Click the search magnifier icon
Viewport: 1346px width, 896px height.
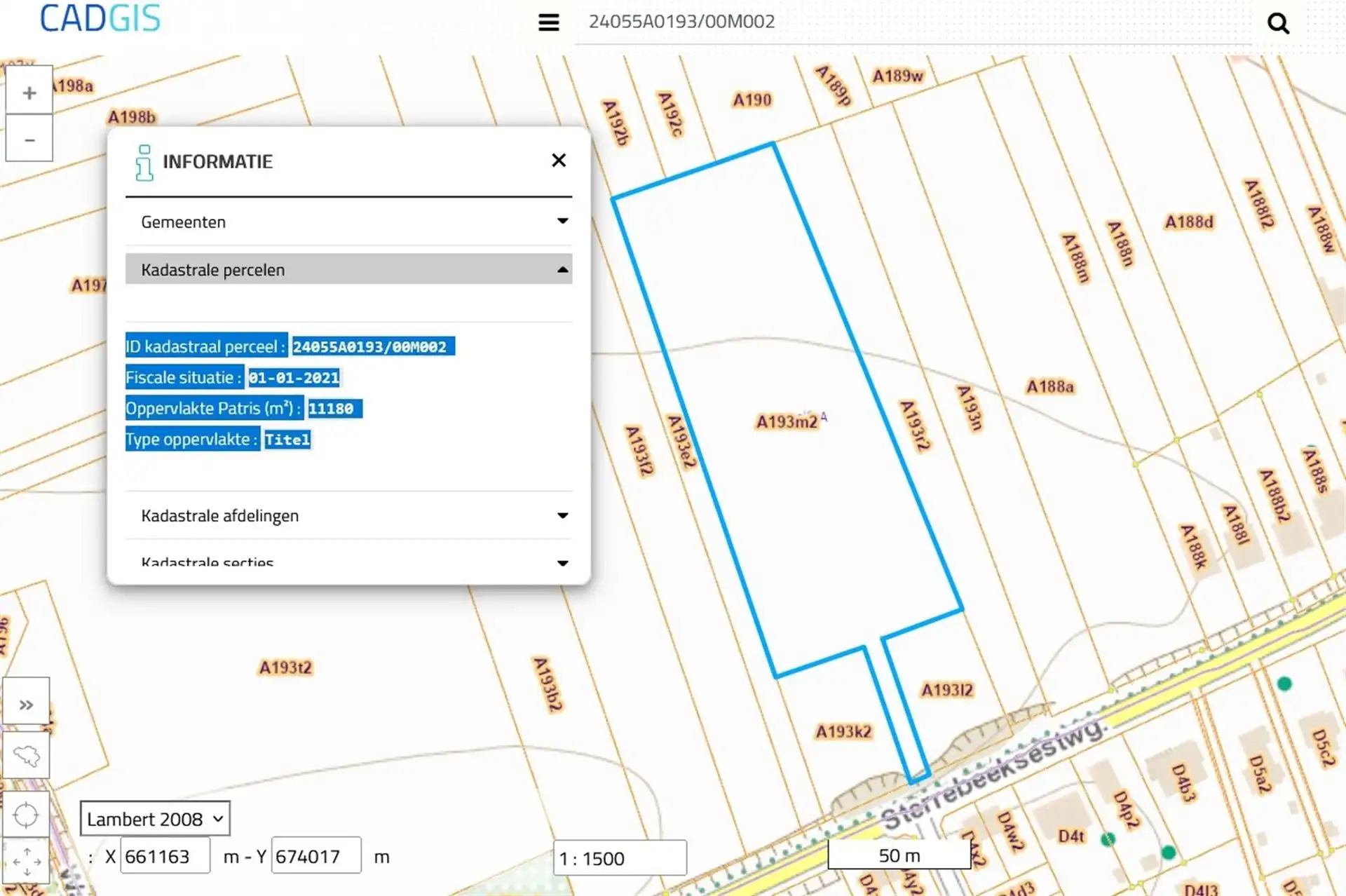tap(1279, 22)
